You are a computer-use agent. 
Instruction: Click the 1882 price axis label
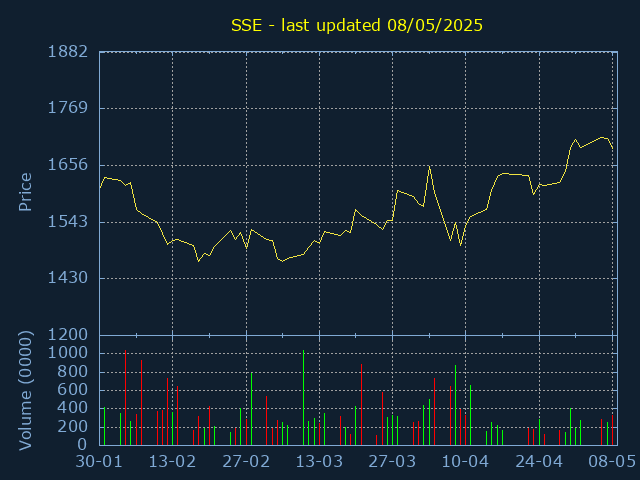coord(68,52)
